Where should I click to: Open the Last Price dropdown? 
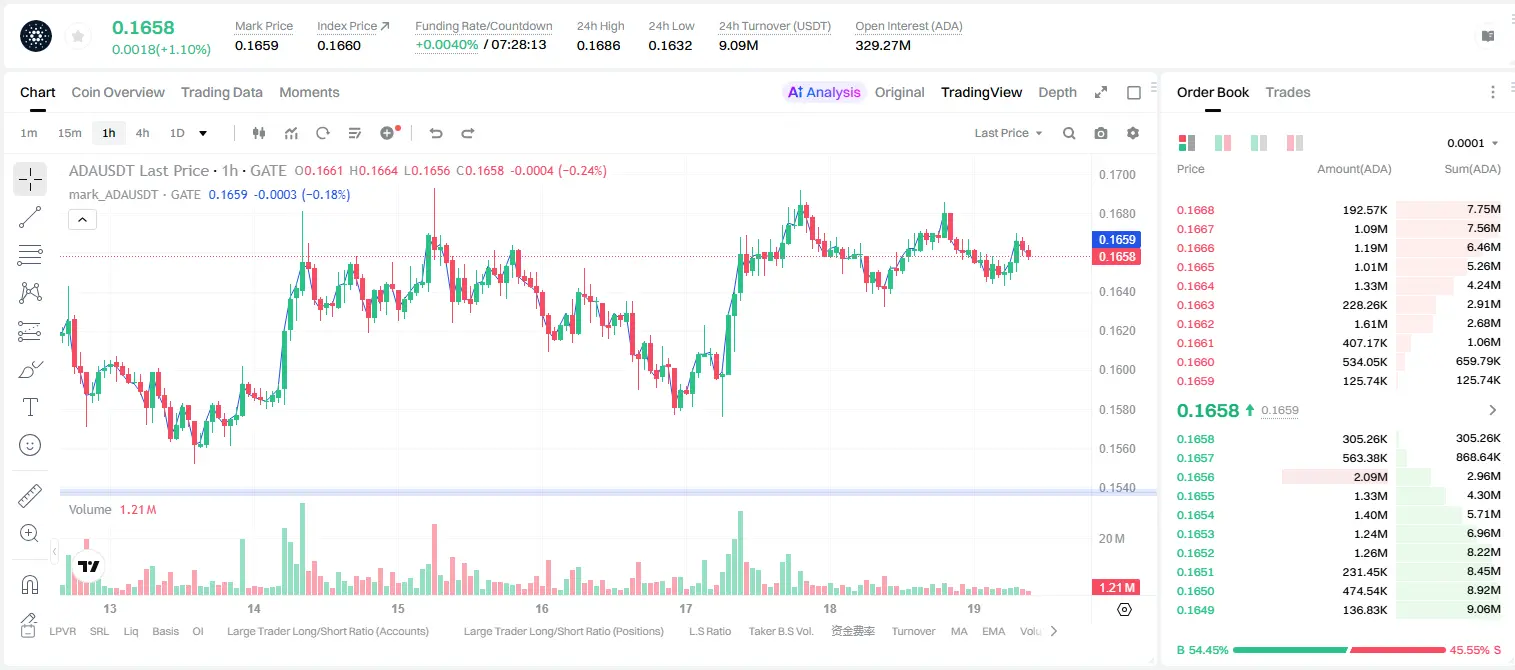pos(1008,133)
